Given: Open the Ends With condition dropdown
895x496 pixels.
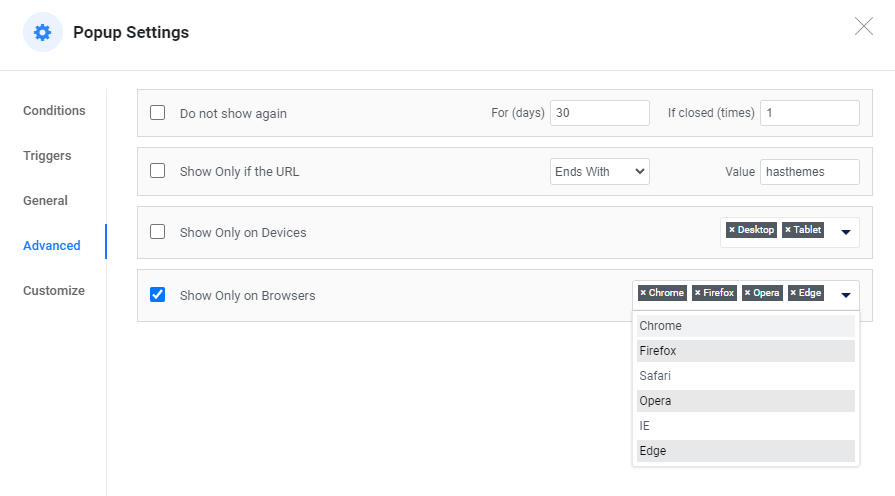Looking at the screenshot, I should coord(600,172).
